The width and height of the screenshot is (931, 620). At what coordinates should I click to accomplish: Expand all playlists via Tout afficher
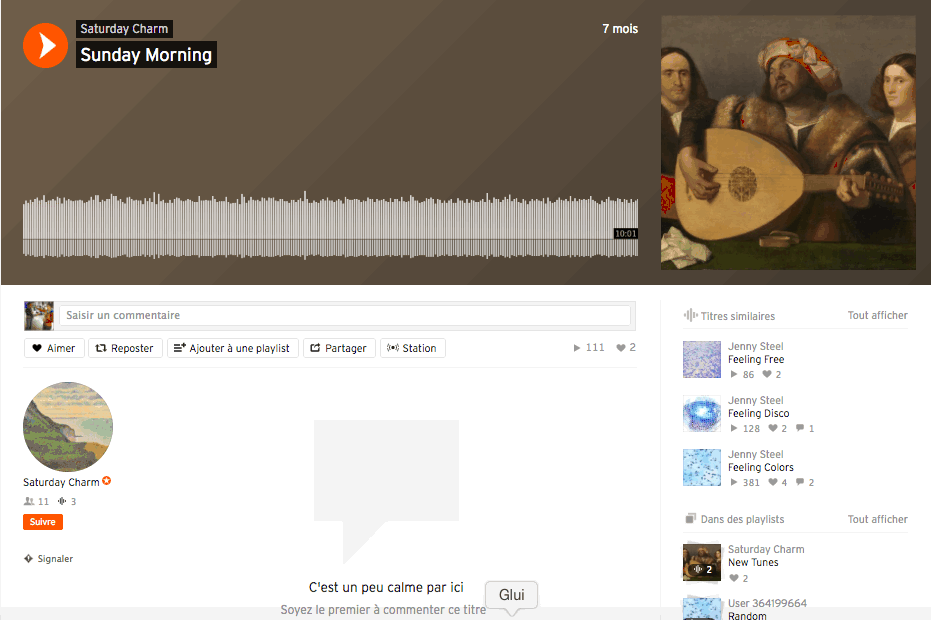(x=877, y=519)
